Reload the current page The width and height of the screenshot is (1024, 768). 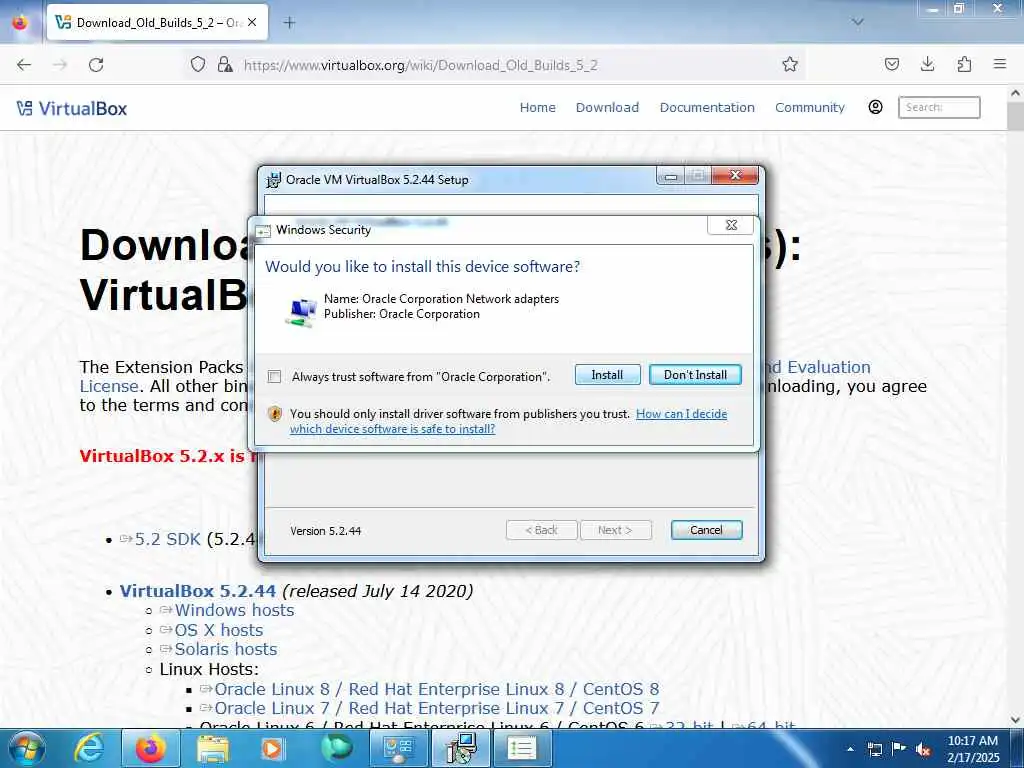[96, 65]
